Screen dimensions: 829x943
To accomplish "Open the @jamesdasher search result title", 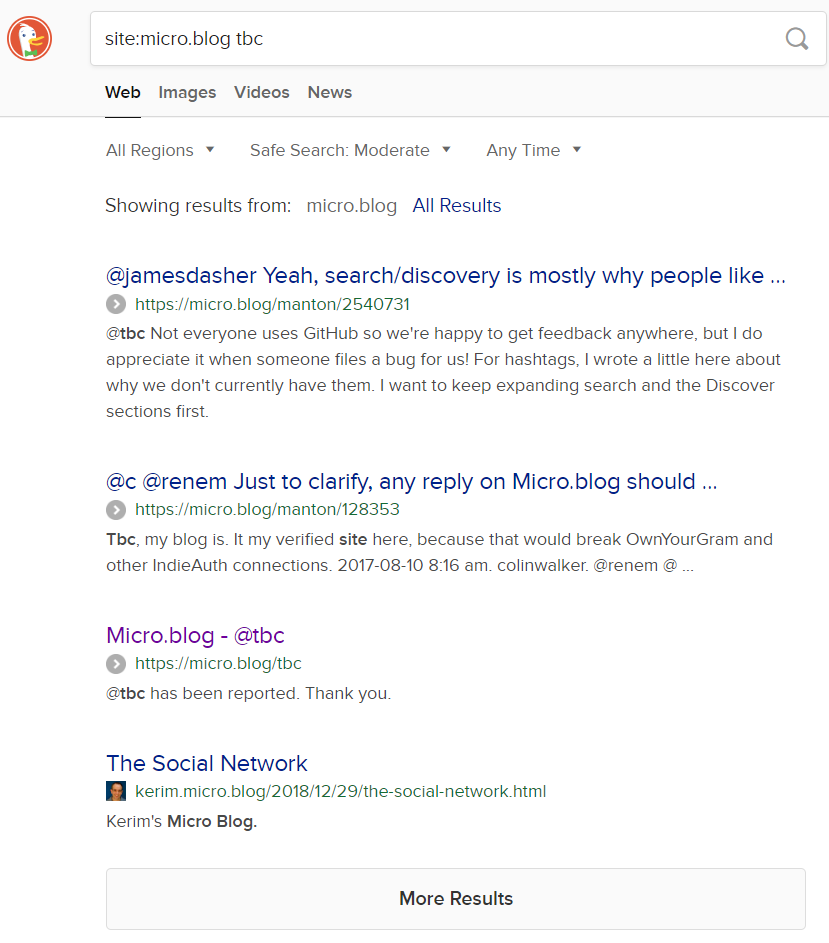I will 446,275.
